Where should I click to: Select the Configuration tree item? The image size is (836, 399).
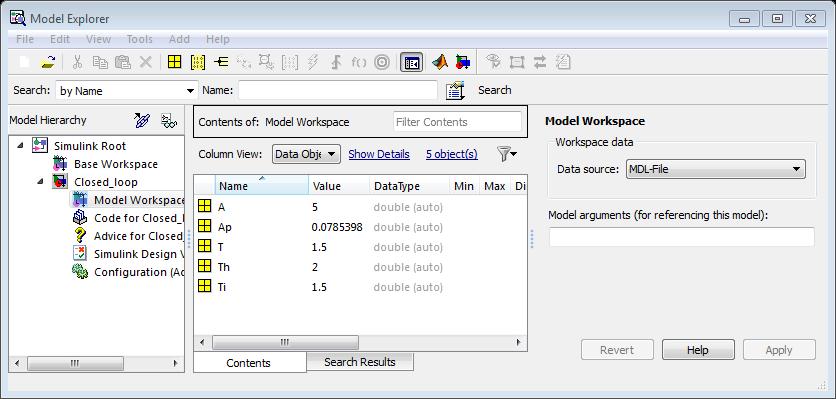coord(139,272)
